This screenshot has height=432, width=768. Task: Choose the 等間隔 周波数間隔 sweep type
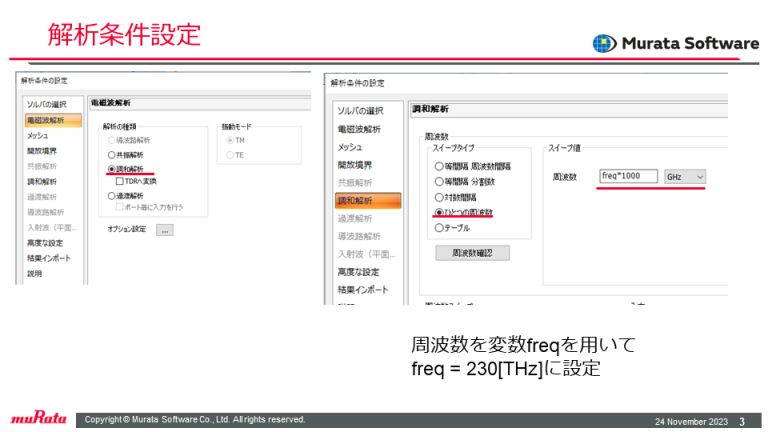438,166
